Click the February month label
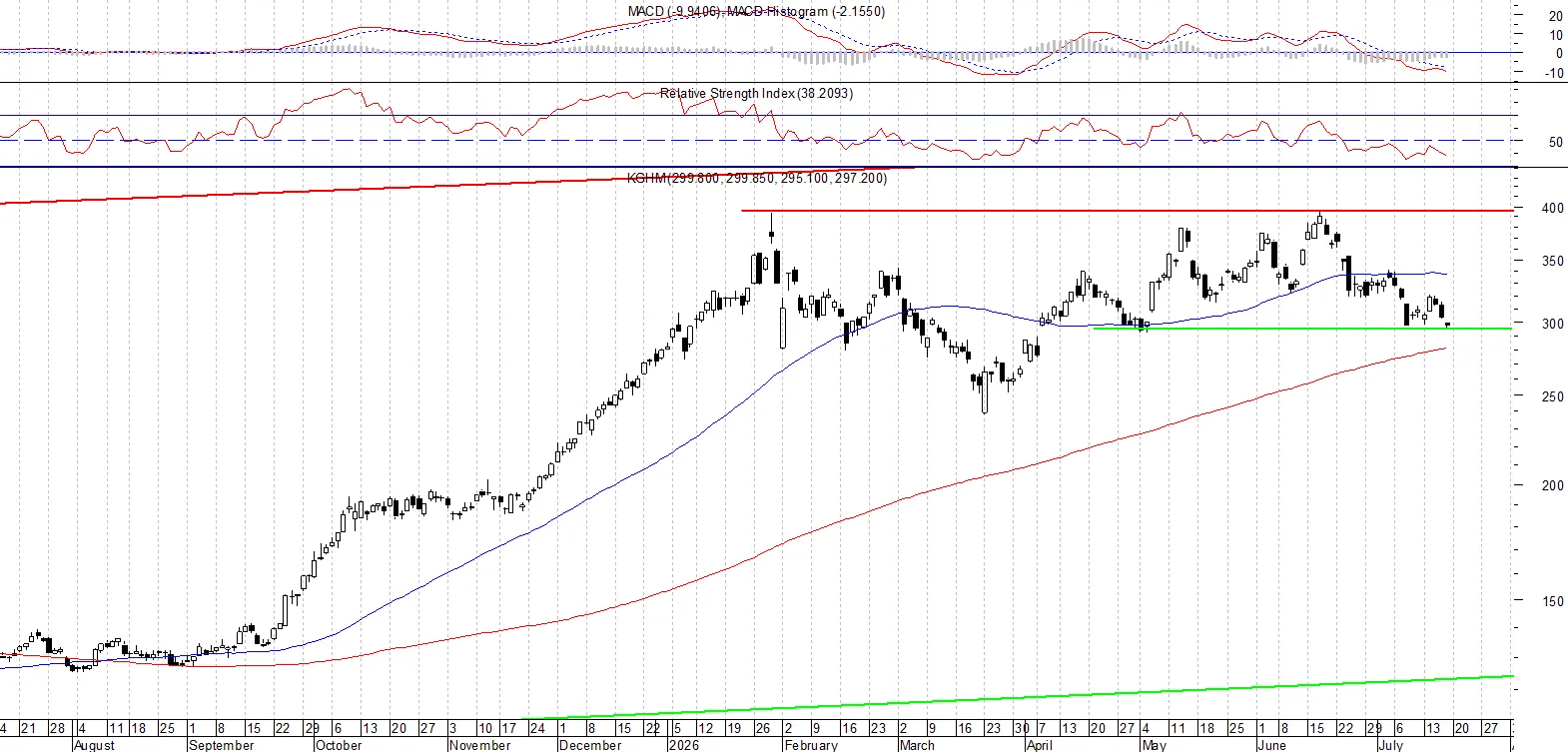Screen dimensions: 1568x752 pos(812,745)
